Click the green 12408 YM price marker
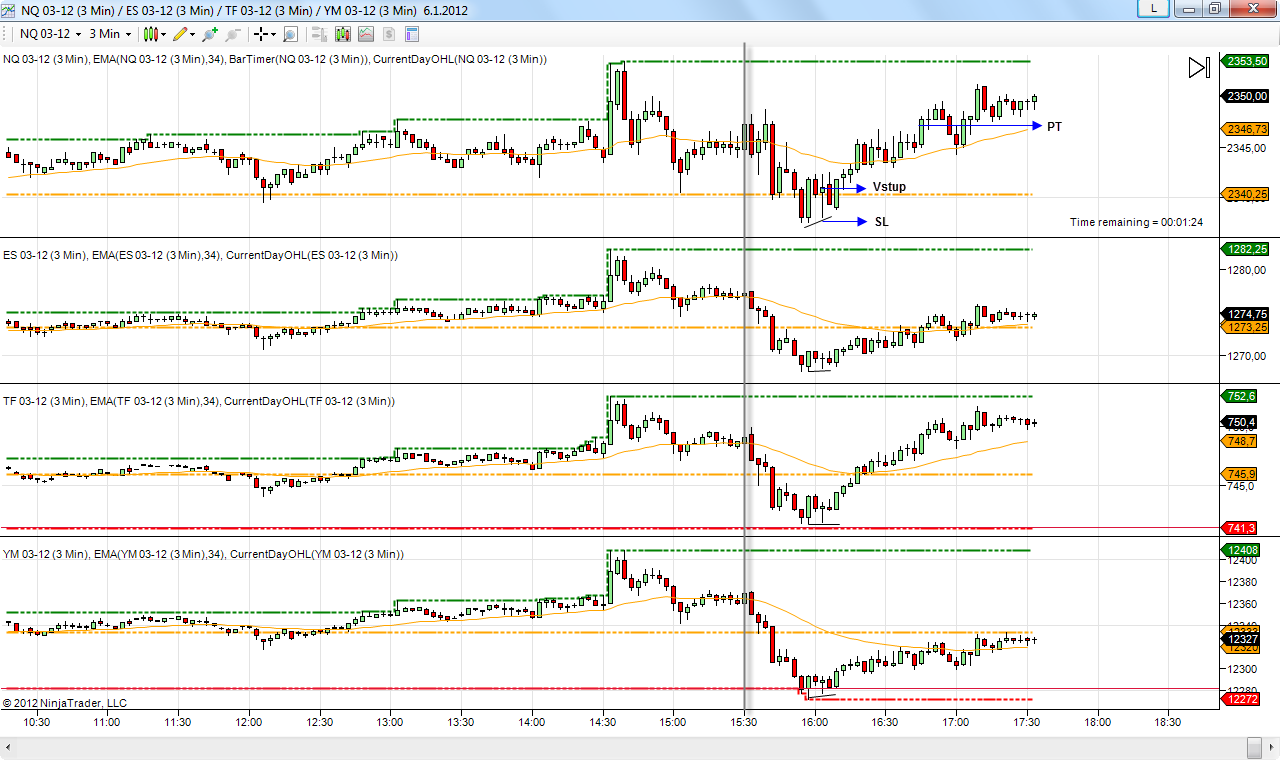 tap(1241, 550)
